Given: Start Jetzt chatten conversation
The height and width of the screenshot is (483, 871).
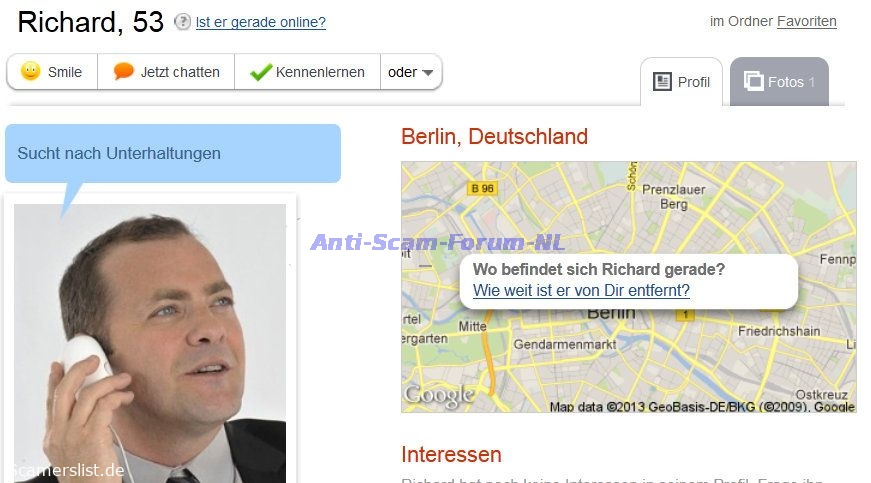Looking at the screenshot, I should [166, 72].
